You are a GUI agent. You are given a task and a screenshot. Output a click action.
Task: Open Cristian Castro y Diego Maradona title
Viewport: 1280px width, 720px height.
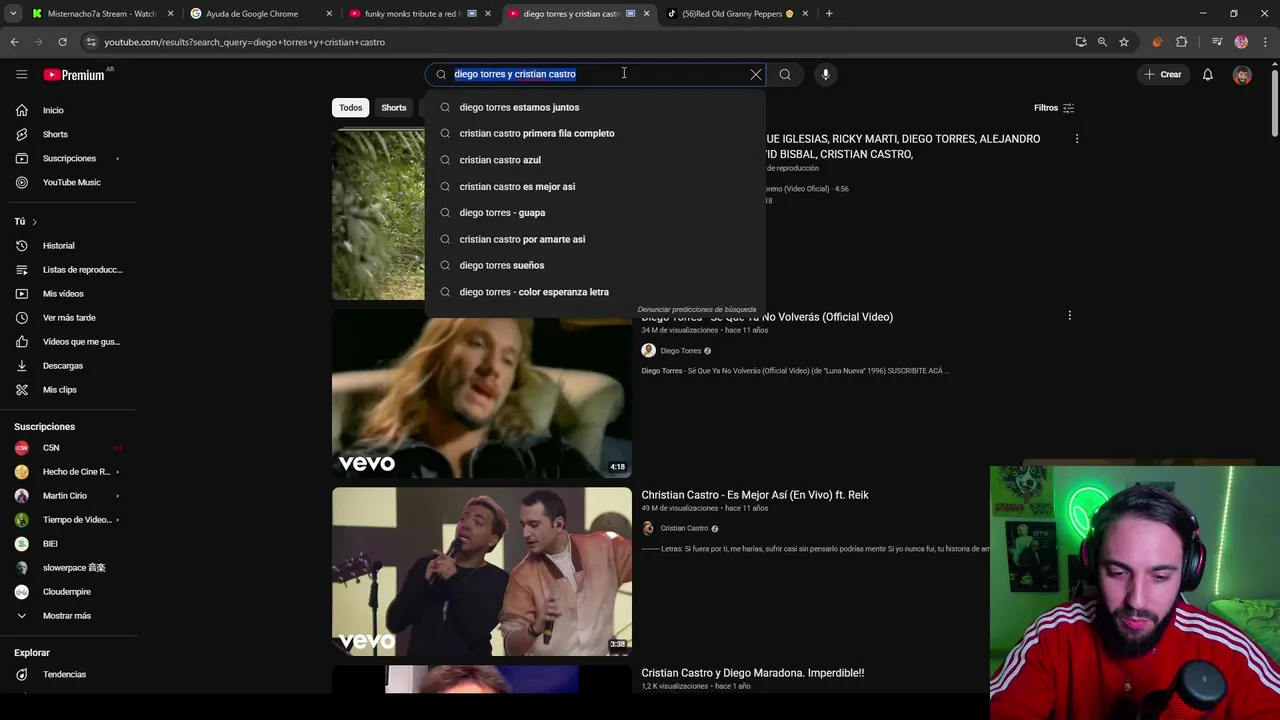pos(753,673)
